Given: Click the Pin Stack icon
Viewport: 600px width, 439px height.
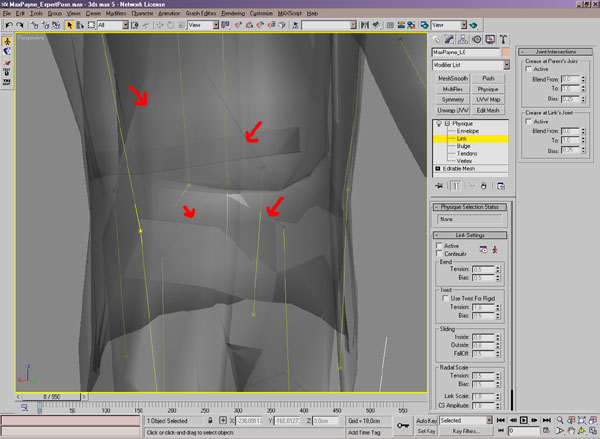Looking at the screenshot, I should [439, 186].
